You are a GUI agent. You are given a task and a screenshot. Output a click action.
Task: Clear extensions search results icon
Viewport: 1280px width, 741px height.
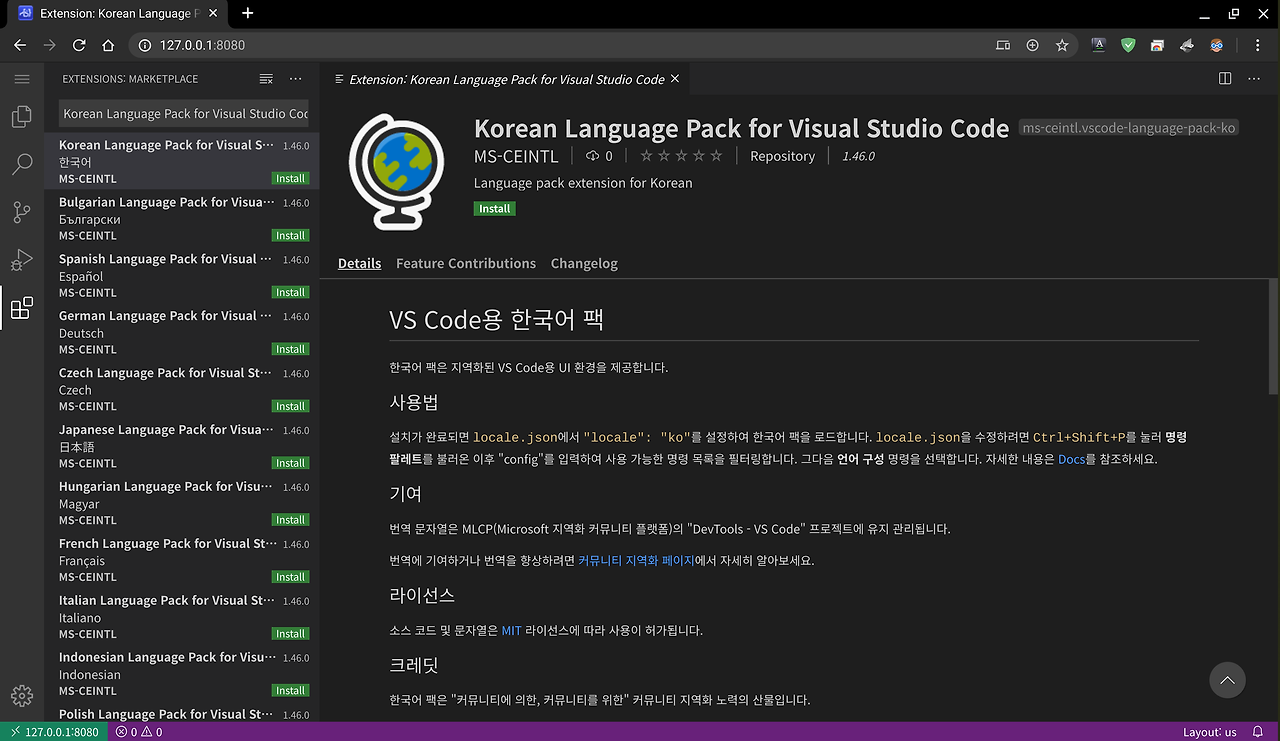click(x=266, y=79)
